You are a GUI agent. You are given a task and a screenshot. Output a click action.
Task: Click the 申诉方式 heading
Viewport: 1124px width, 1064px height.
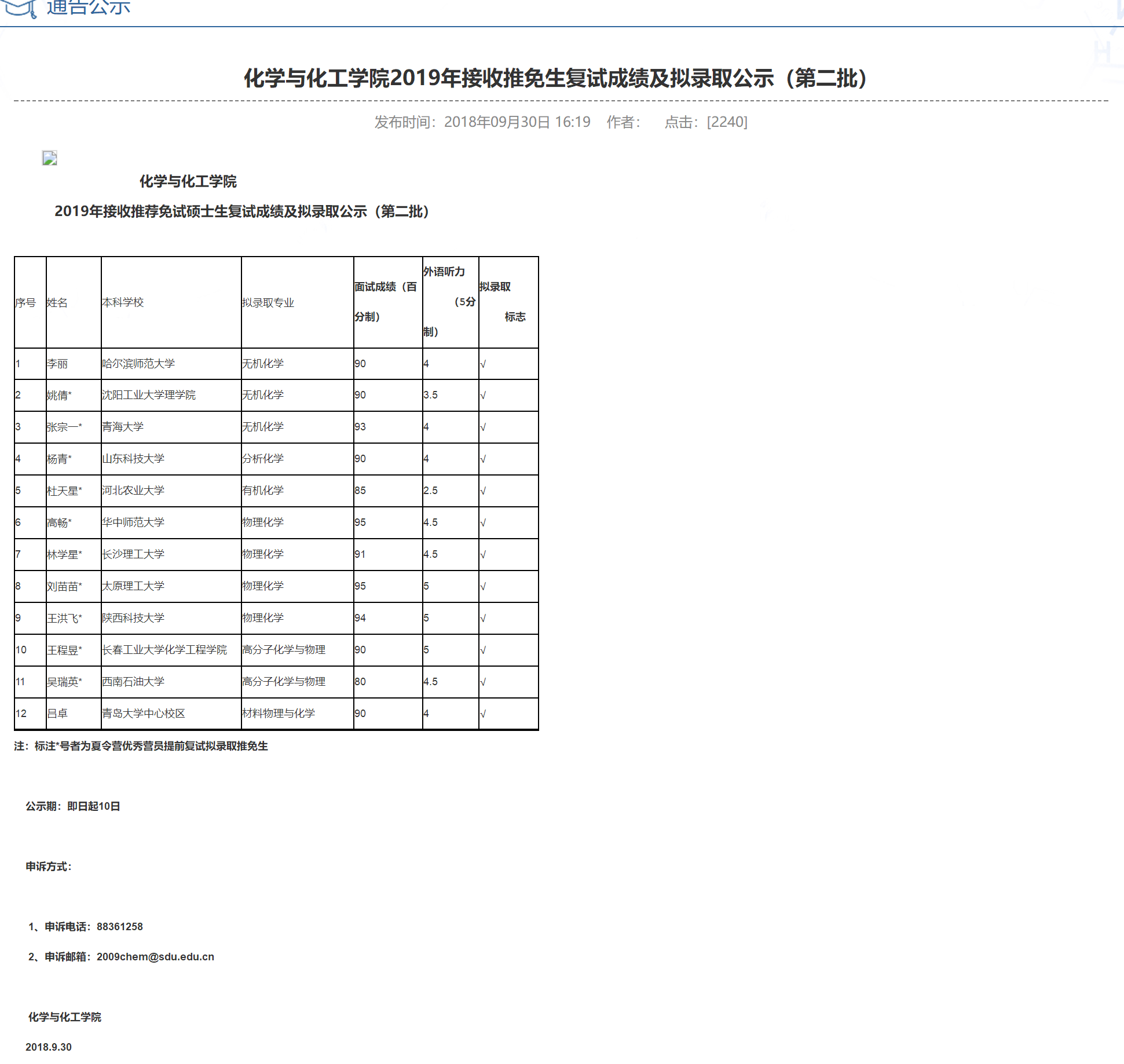pyautogui.click(x=49, y=866)
